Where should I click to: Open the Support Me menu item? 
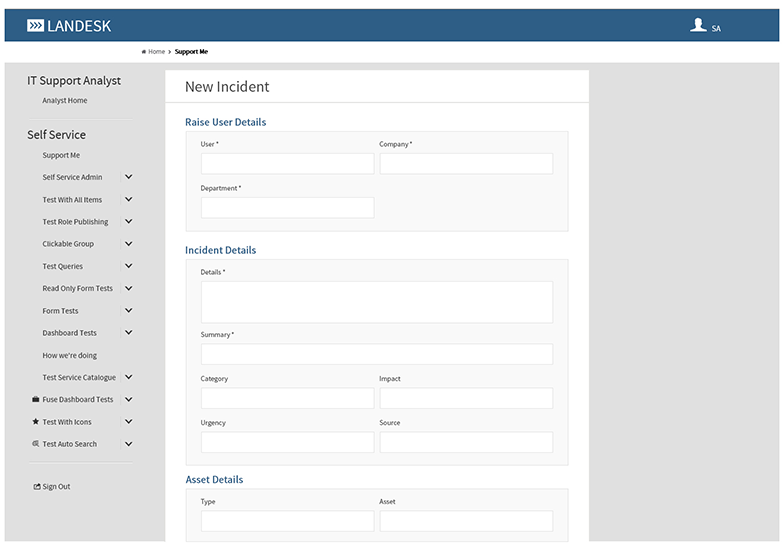pyautogui.click(x=61, y=156)
